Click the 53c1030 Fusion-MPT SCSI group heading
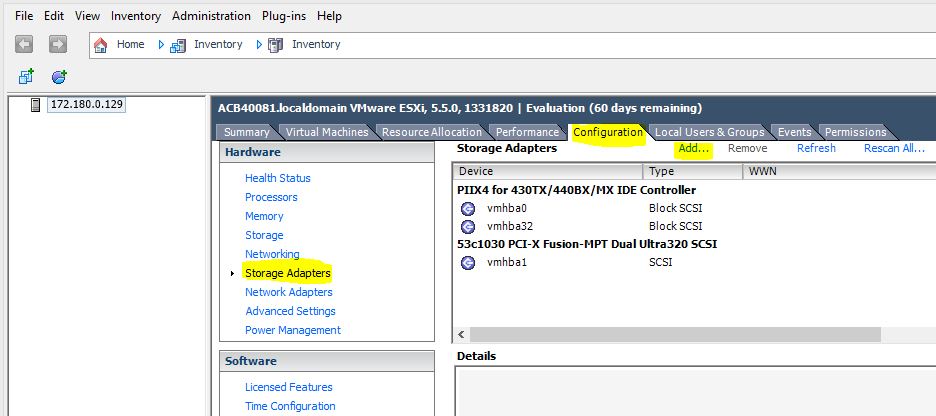This screenshot has height=416, width=936. point(587,244)
